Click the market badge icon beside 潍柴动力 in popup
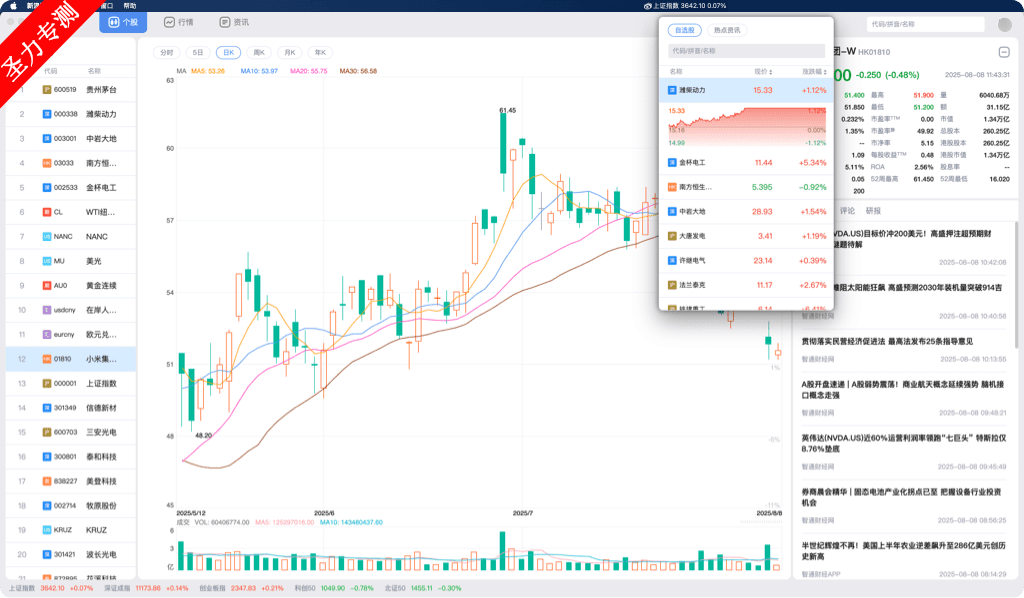The width and height of the screenshot is (1024, 598). [x=672, y=90]
